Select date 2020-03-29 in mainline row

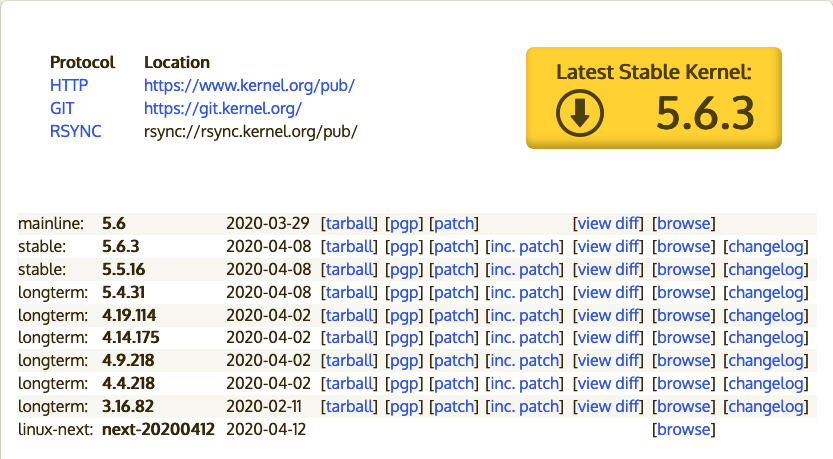268,224
